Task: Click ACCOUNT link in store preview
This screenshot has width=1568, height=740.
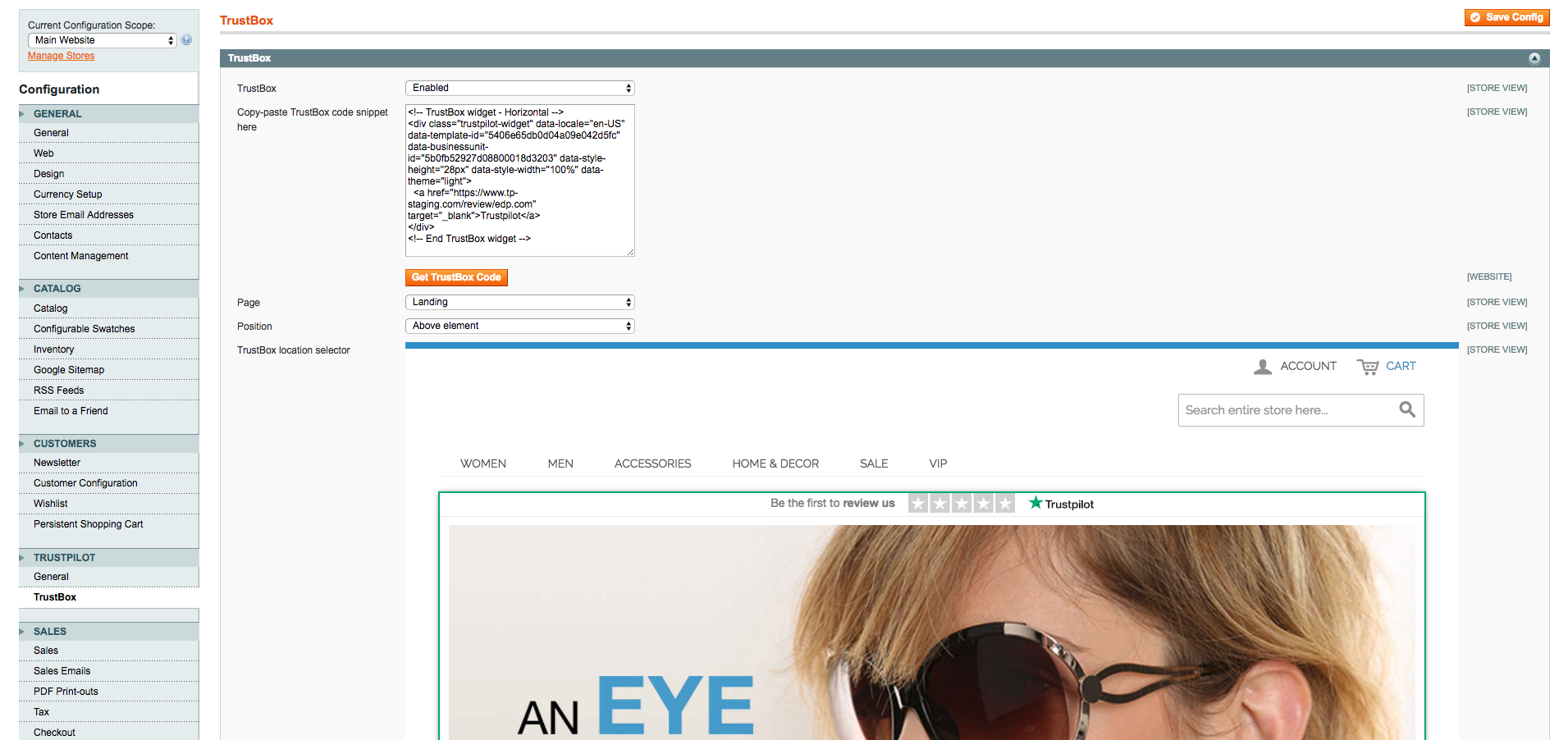Action: click(1308, 366)
